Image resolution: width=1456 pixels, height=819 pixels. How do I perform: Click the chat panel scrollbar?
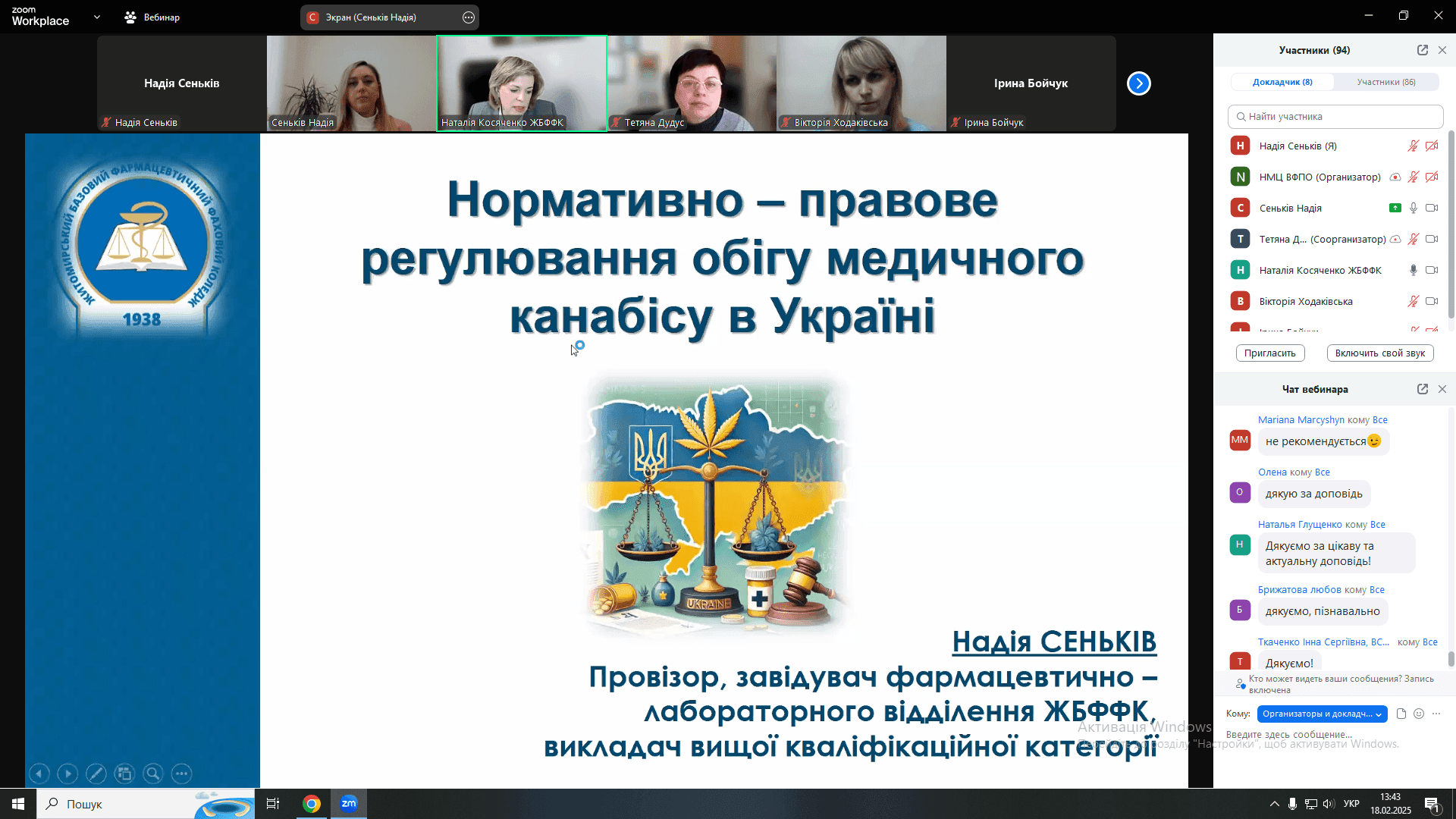(1451, 659)
